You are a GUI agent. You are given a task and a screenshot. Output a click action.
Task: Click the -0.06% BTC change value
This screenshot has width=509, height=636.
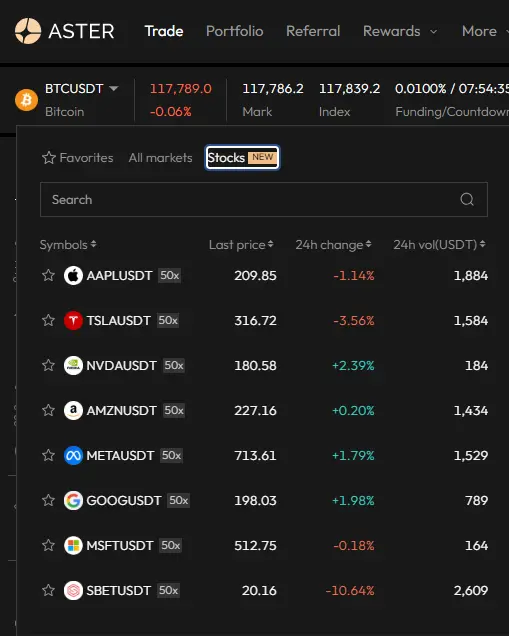tap(171, 112)
